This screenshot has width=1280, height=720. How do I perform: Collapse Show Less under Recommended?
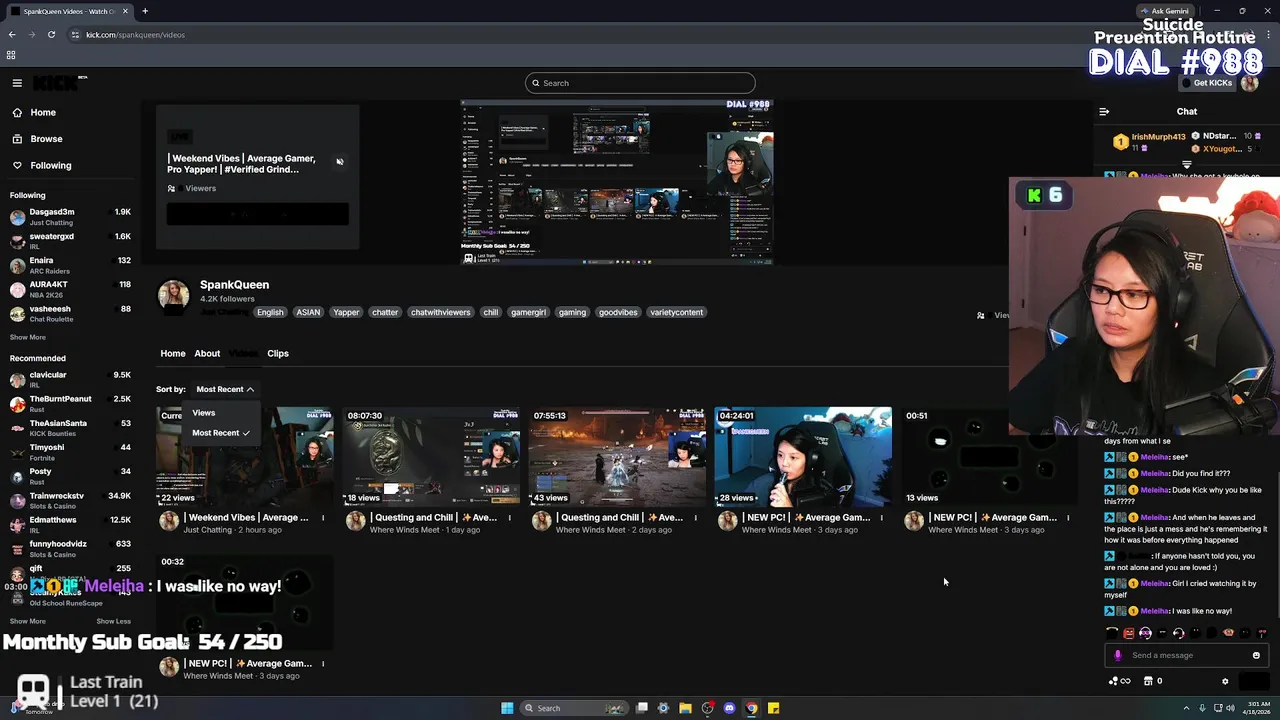pos(113,621)
